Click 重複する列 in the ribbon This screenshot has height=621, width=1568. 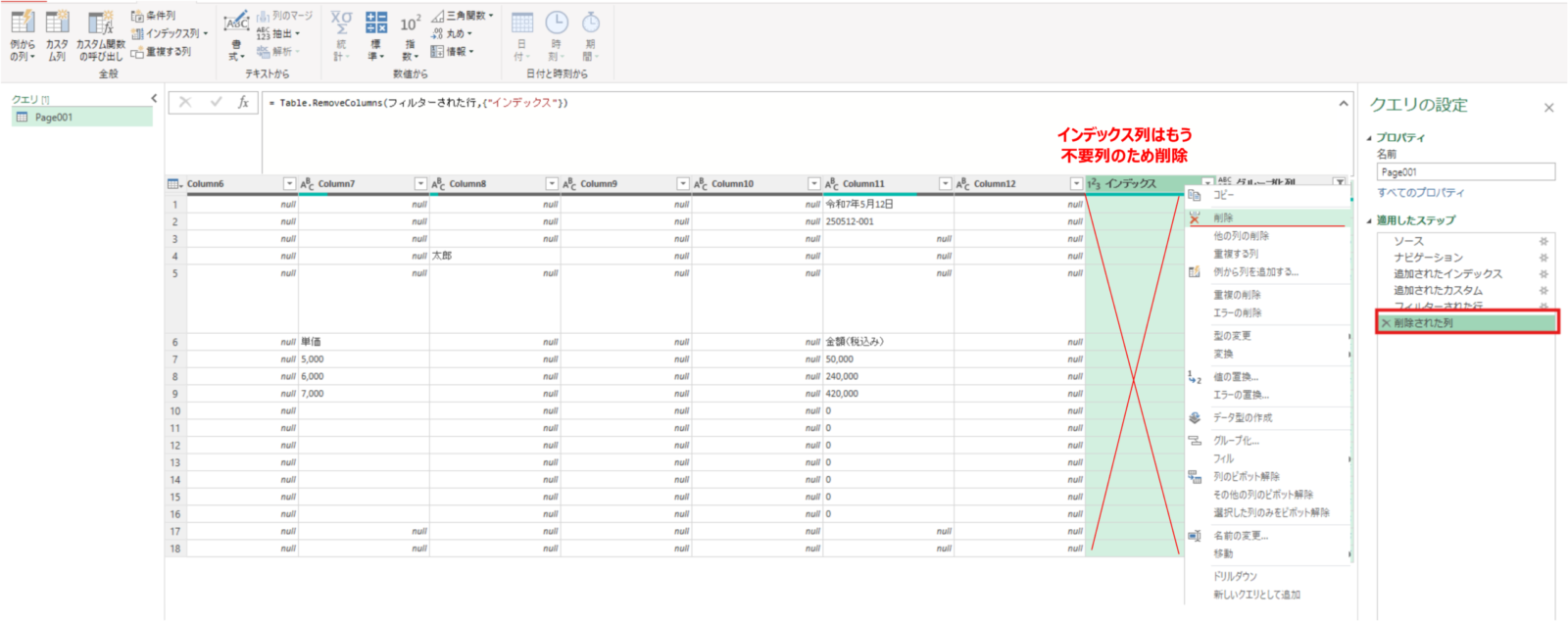click(x=161, y=52)
